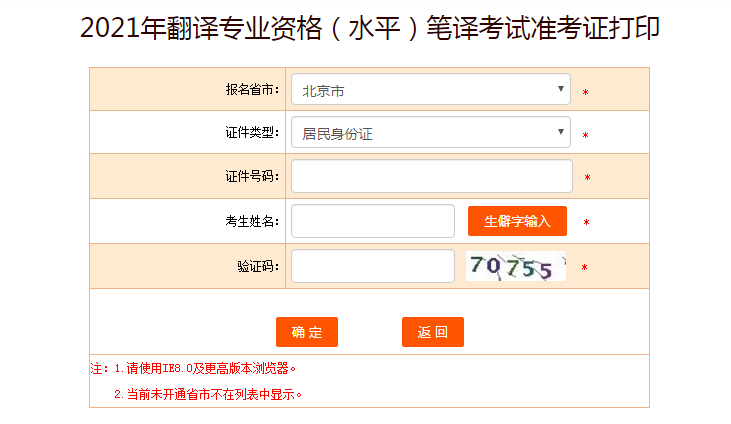
Task: Click the 证件号码 field label
Action: point(252,176)
